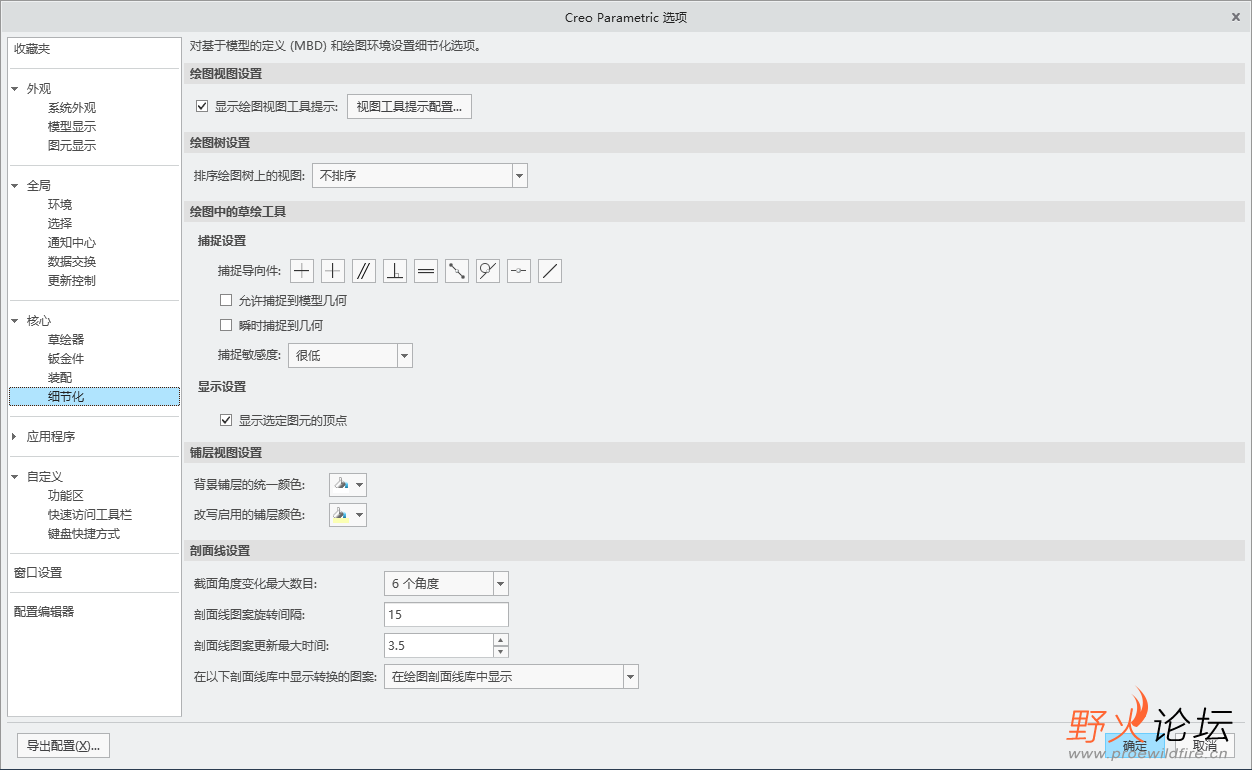Select 图元显示 in the sidebar
The height and width of the screenshot is (770, 1252).
click(72, 146)
